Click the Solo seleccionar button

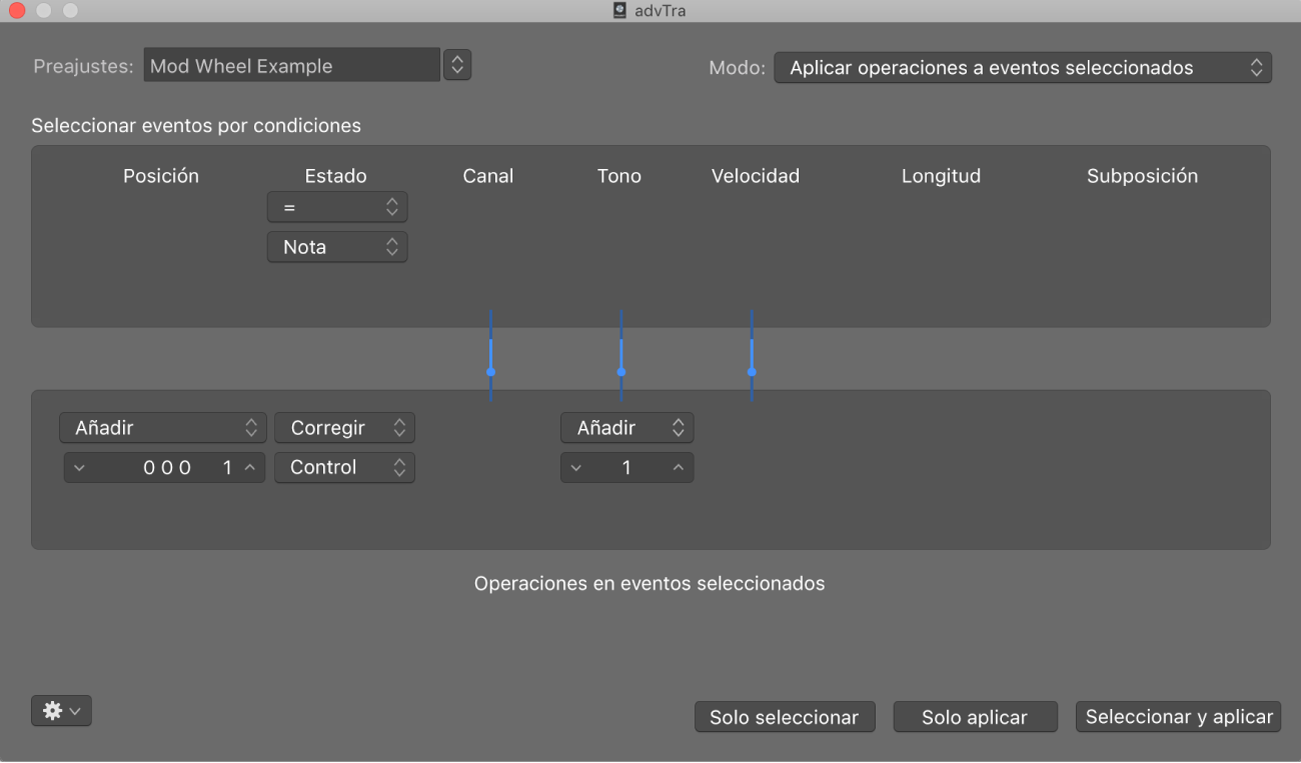[x=784, y=717]
